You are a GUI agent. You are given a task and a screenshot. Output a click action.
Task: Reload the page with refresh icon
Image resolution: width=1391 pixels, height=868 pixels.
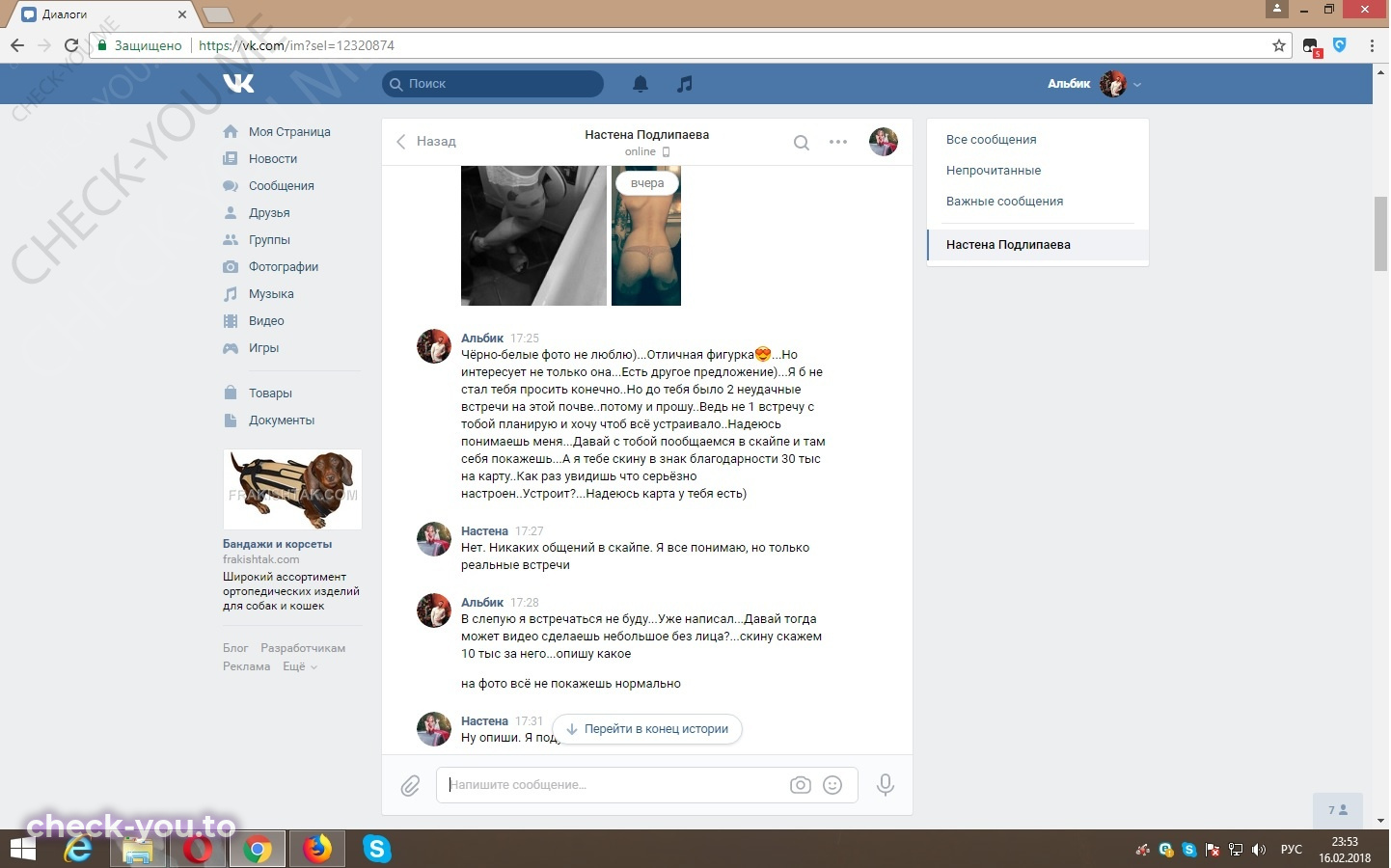(x=70, y=45)
